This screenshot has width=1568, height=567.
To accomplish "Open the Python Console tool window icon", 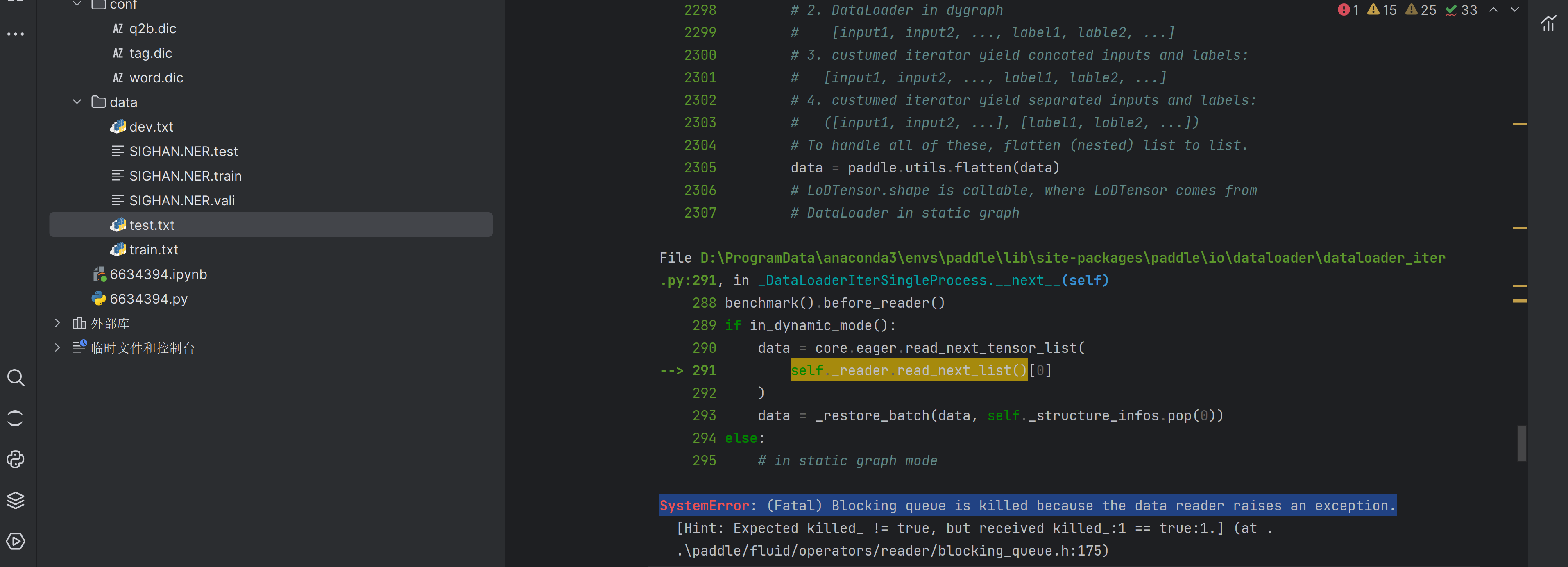I will click(x=15, y=459).
